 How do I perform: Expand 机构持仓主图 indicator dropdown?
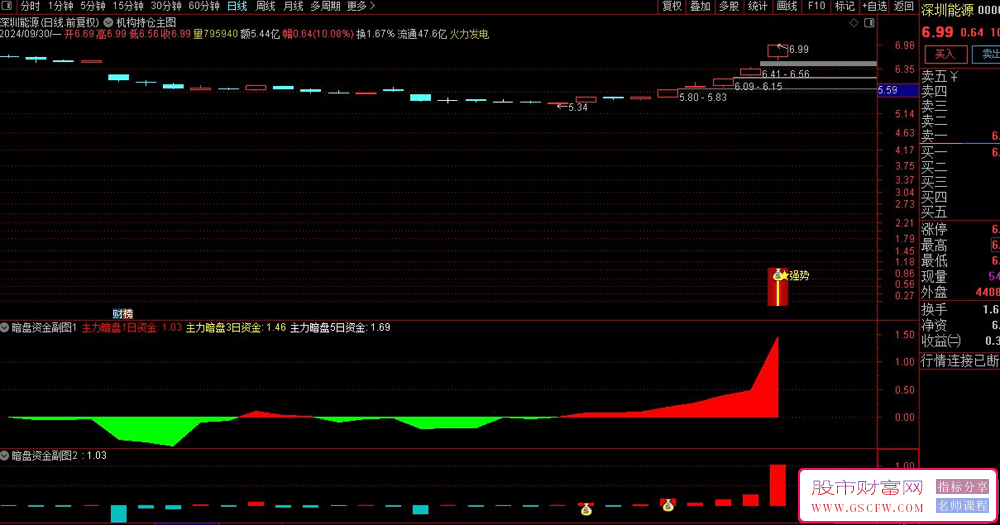point(108,22)
